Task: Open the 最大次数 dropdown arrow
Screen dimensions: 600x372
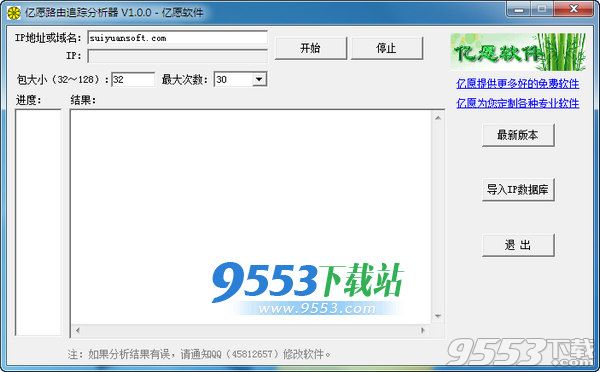Action: (x=259, y=80)
